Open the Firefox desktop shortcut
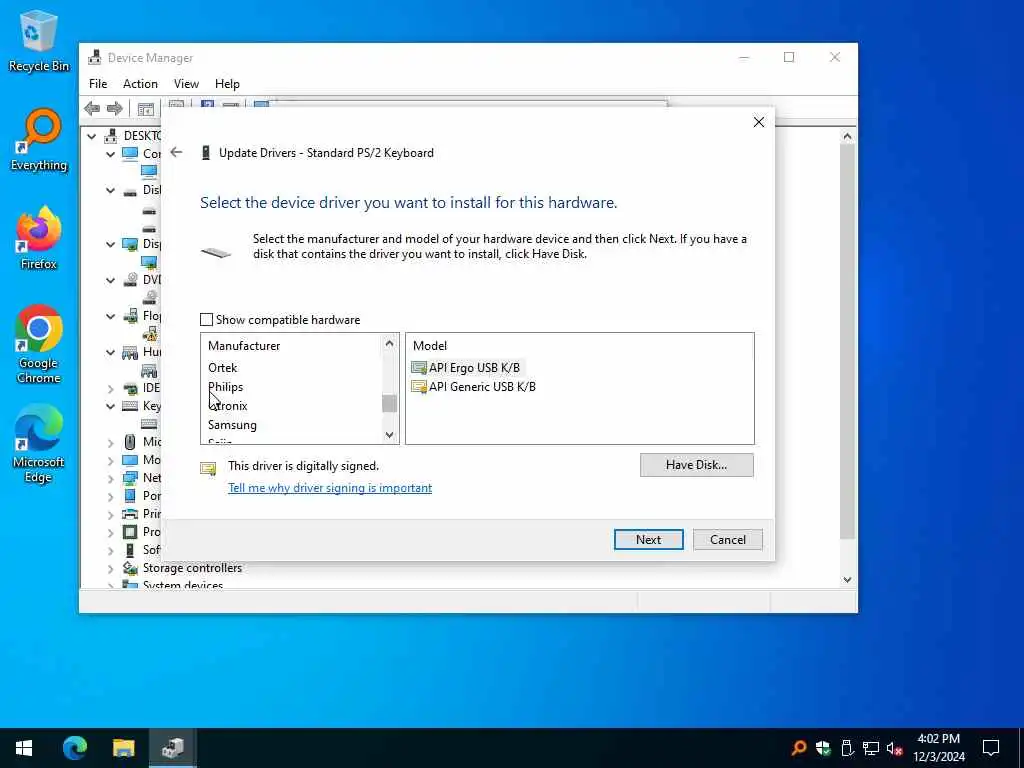The width and height of the screenshot is (1024, 768). click(39, 238)
